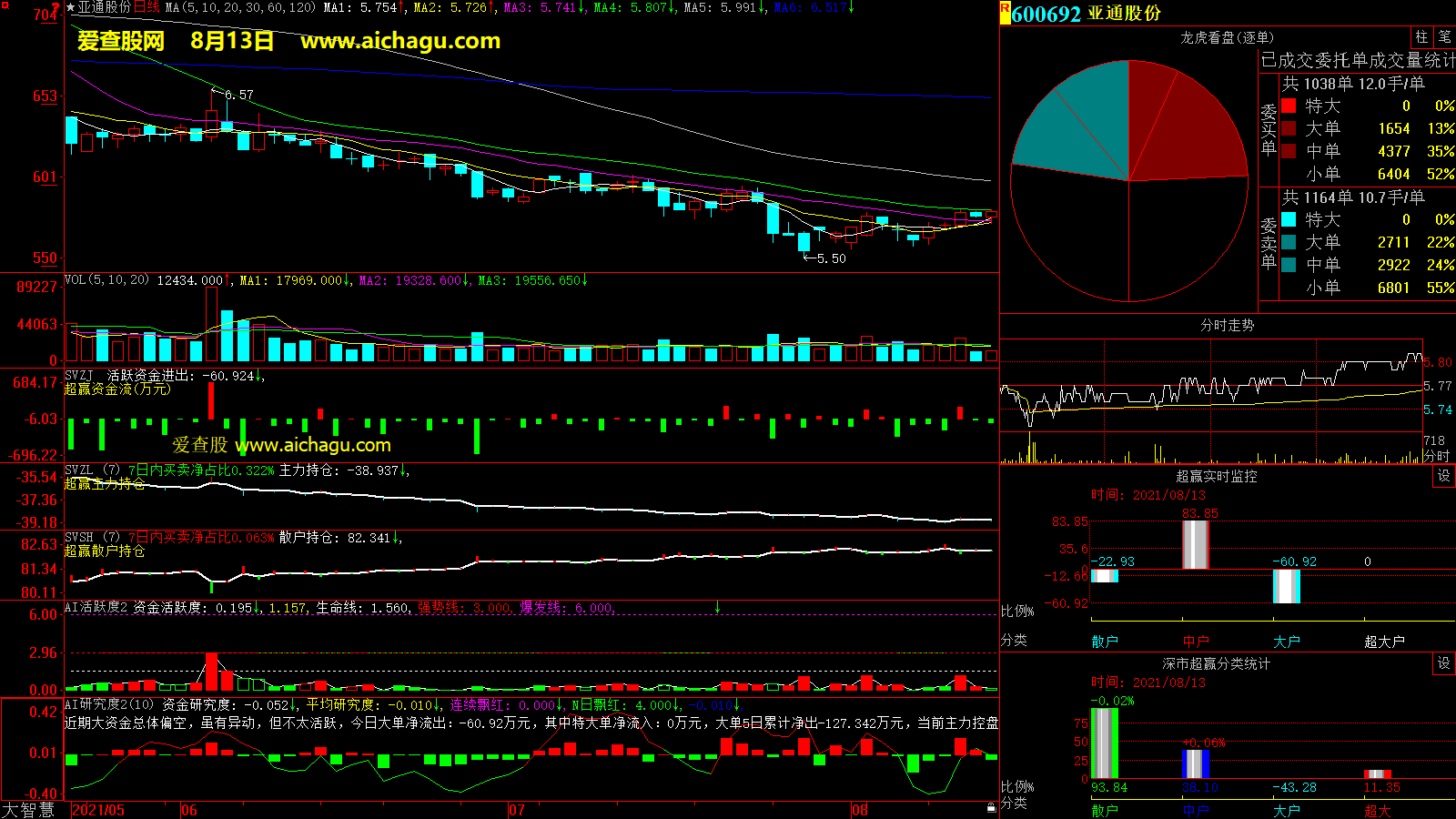The width and height of the screenshot is (1456, 819).
Task: Click the red question mark help icon
Action: coord(56,7)
